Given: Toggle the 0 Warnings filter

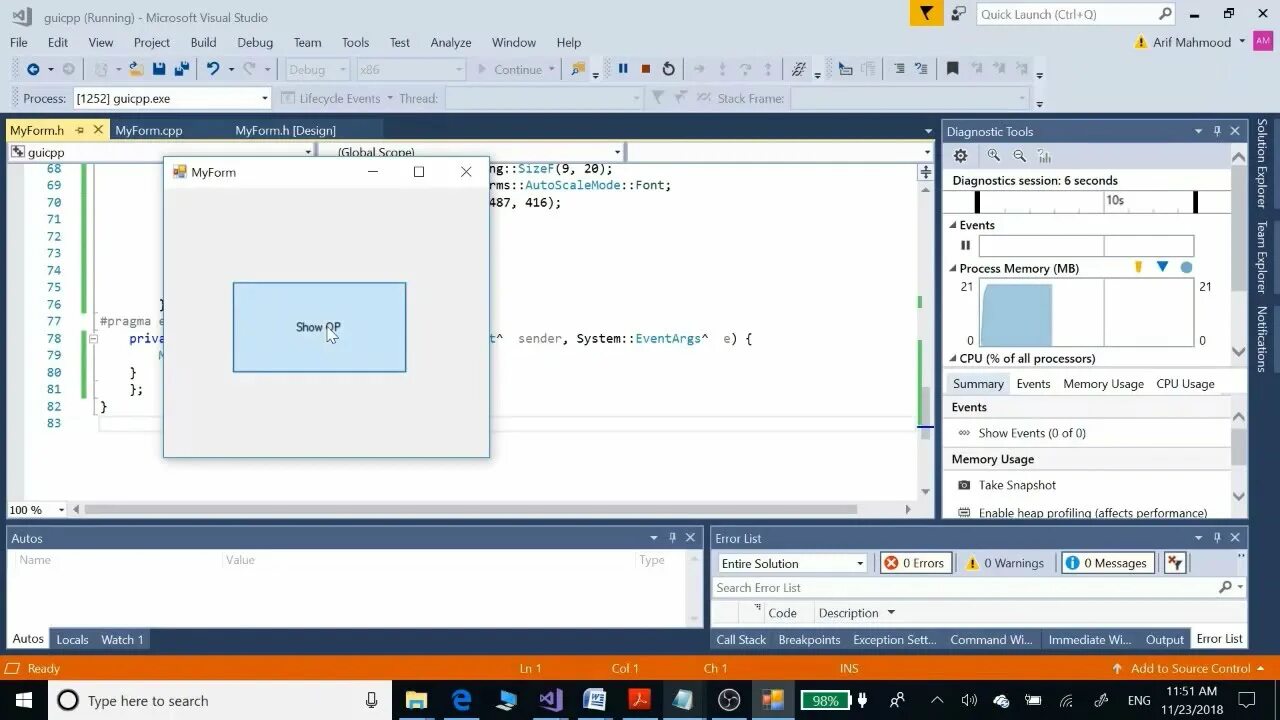Looking at the screenshot, I should point(1005,563).
